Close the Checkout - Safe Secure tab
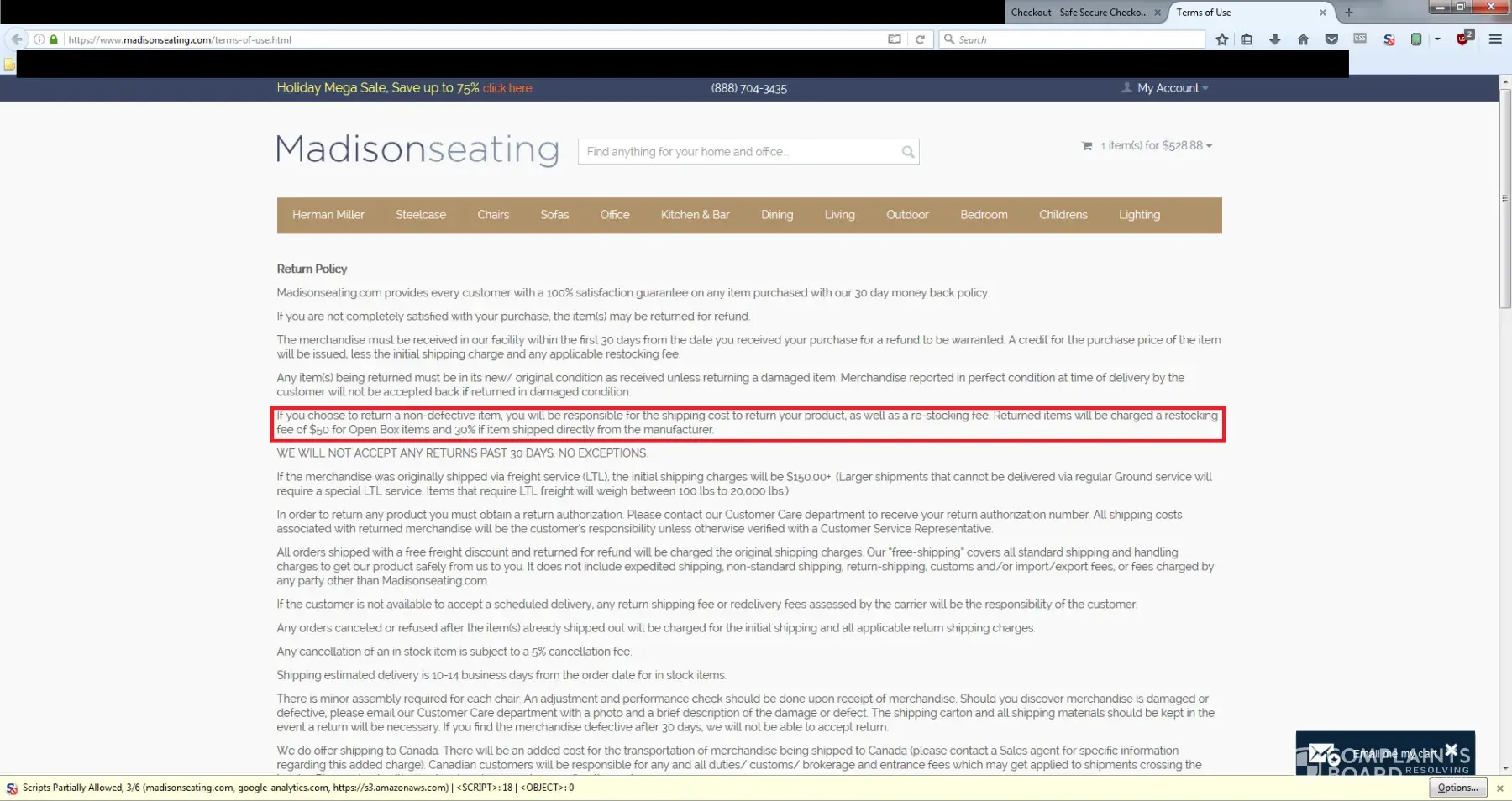This screenshot has height=801, width=1512. coord(1158,13)
